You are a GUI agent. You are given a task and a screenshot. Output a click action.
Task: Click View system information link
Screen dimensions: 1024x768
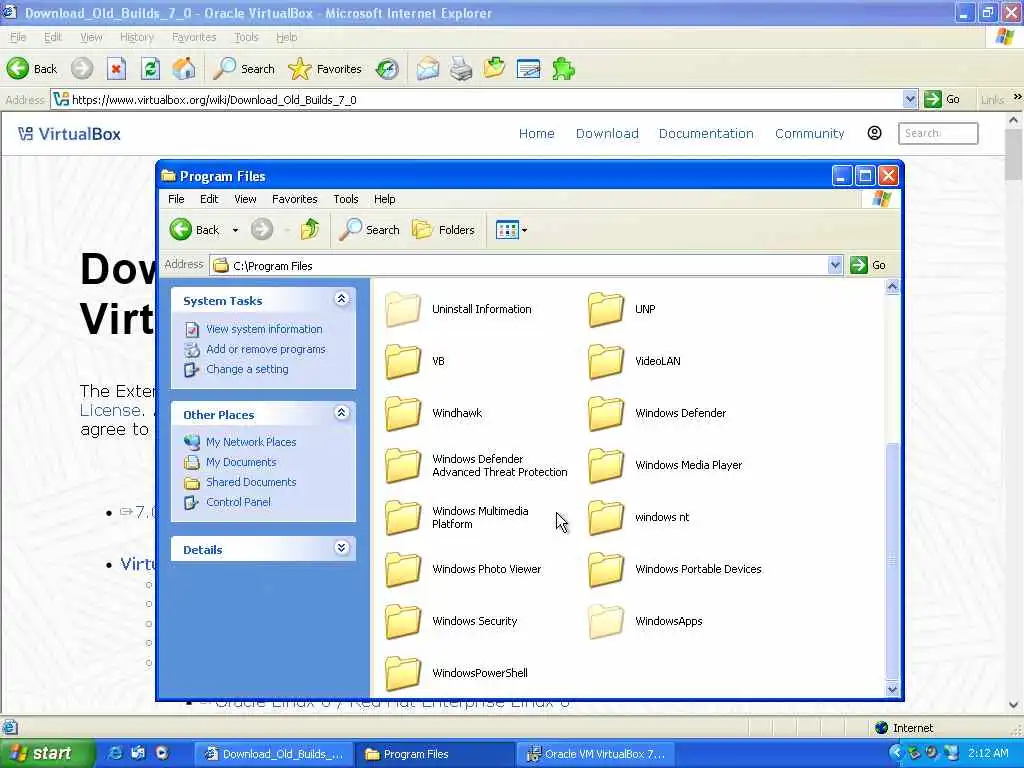pyautogui.click(x=264, y=329)
